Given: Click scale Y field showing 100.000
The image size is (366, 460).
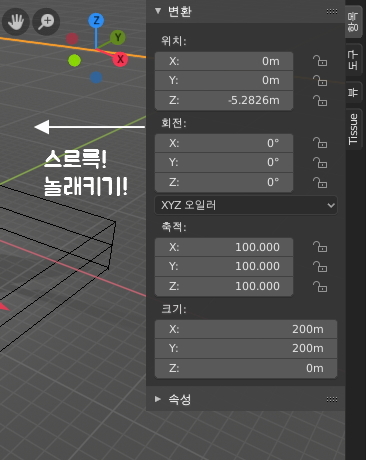Looking at the screenshot, I should tap(224, 266).
